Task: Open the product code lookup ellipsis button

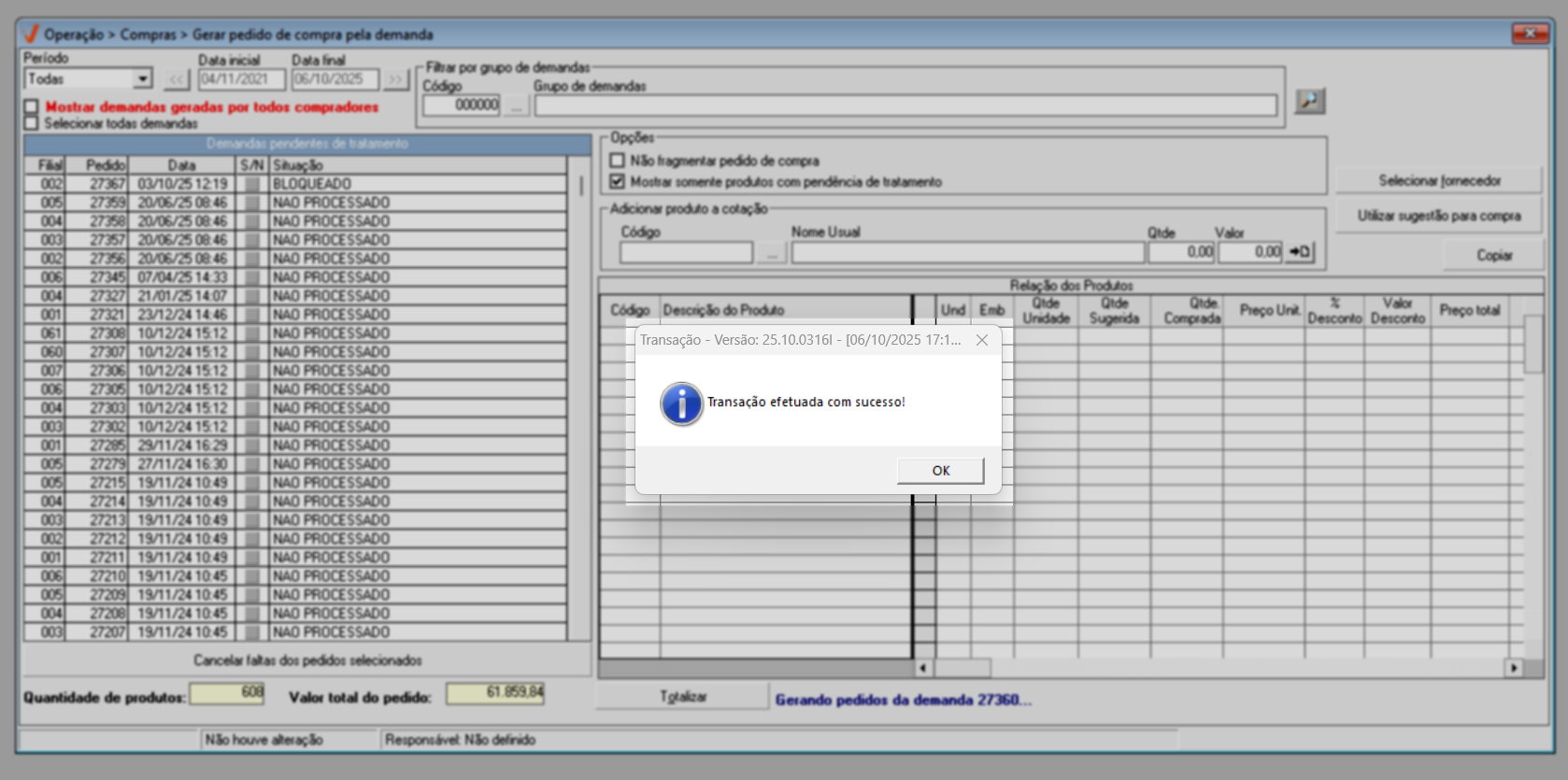Action: (x=771, y=253)
